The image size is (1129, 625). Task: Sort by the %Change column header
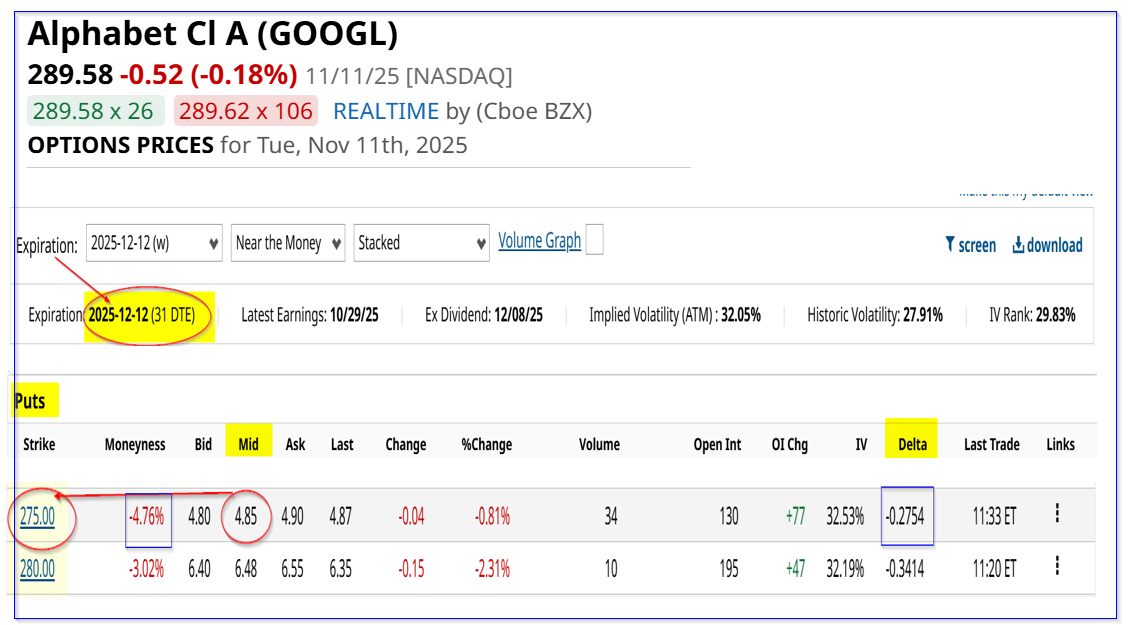click(x=486, y=444)
